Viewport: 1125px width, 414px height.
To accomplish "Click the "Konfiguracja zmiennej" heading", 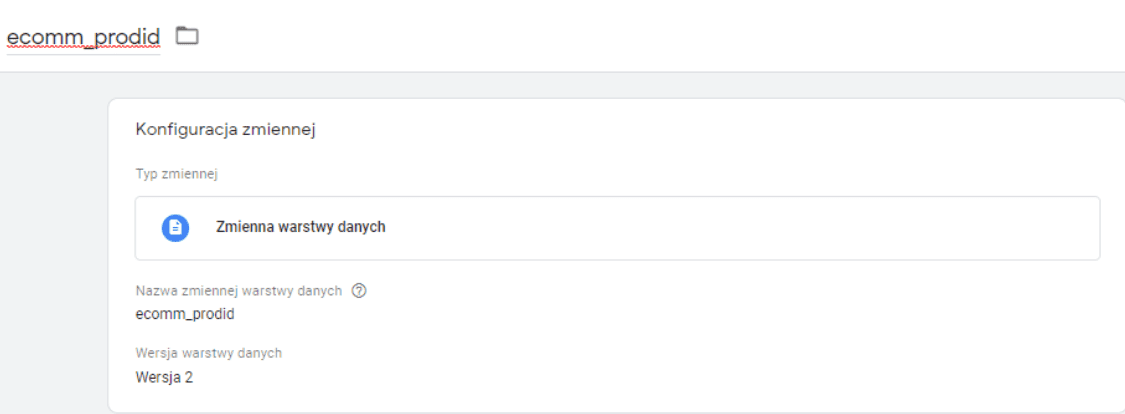I will pos(225,130).
